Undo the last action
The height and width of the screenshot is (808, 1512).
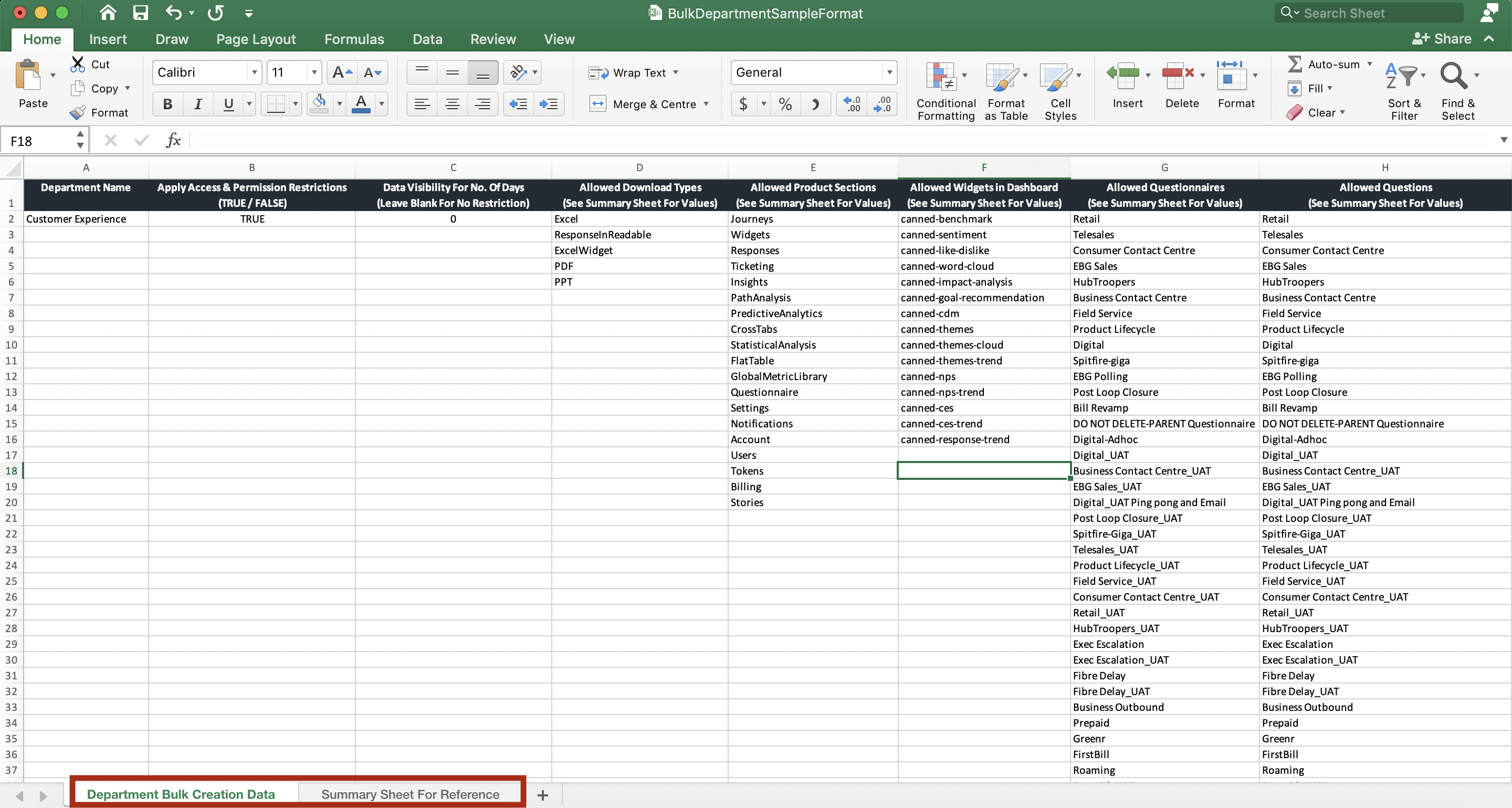pos(173,13)
